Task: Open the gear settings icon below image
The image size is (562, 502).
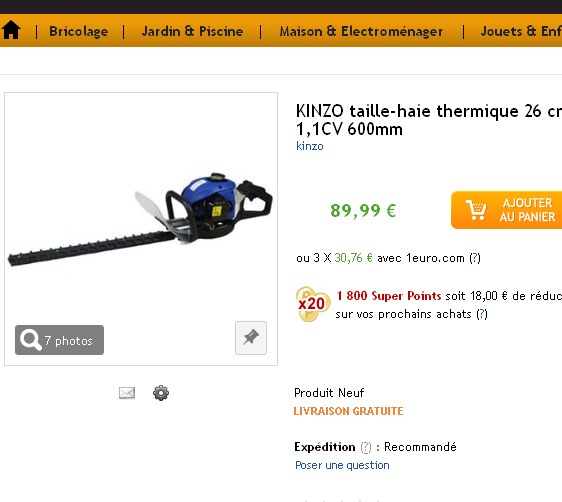Action: tap(161, 393)
